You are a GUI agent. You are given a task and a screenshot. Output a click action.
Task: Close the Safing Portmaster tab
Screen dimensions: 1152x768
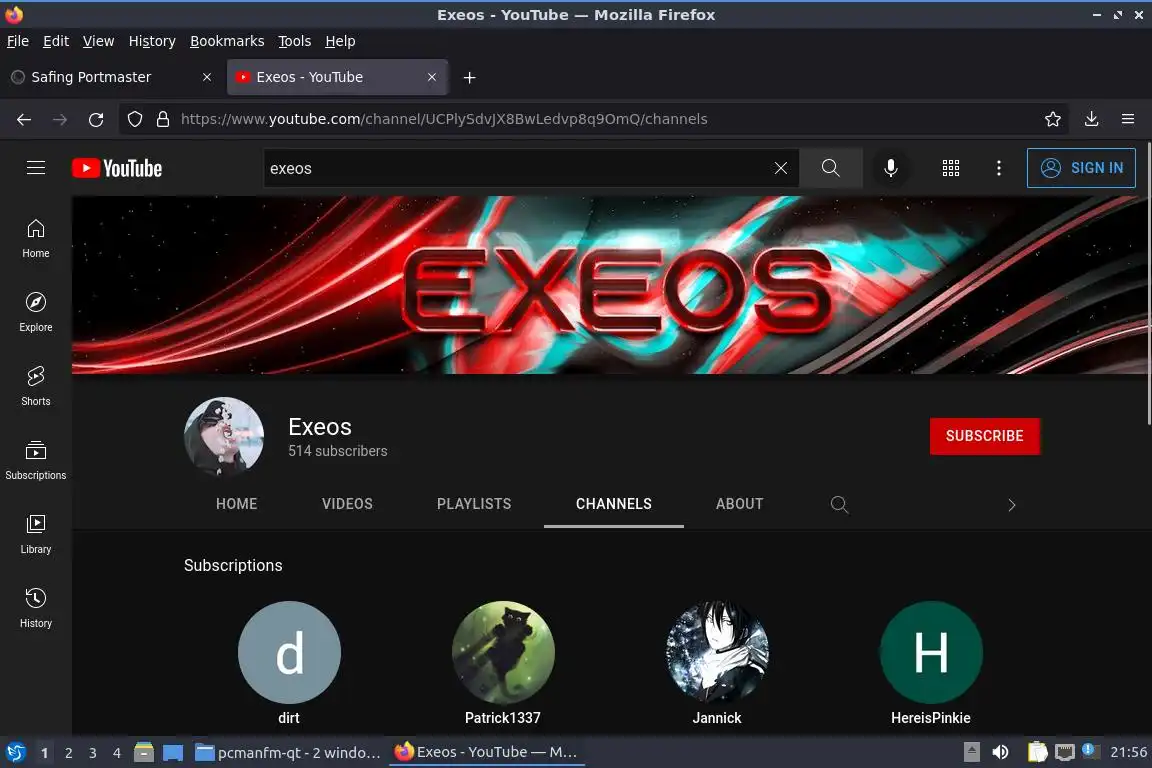tap(207, 77)
